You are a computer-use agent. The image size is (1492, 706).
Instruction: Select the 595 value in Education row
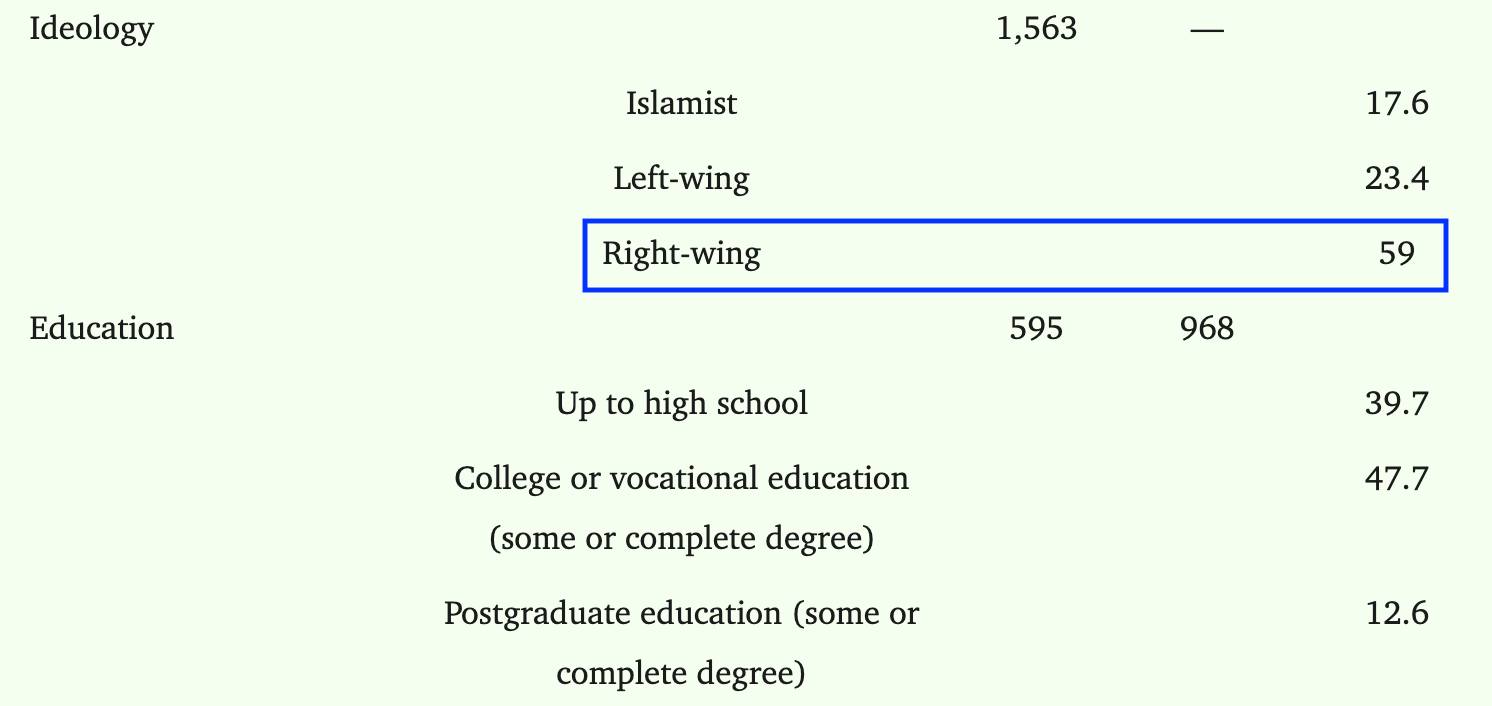tap(1036, 328)
